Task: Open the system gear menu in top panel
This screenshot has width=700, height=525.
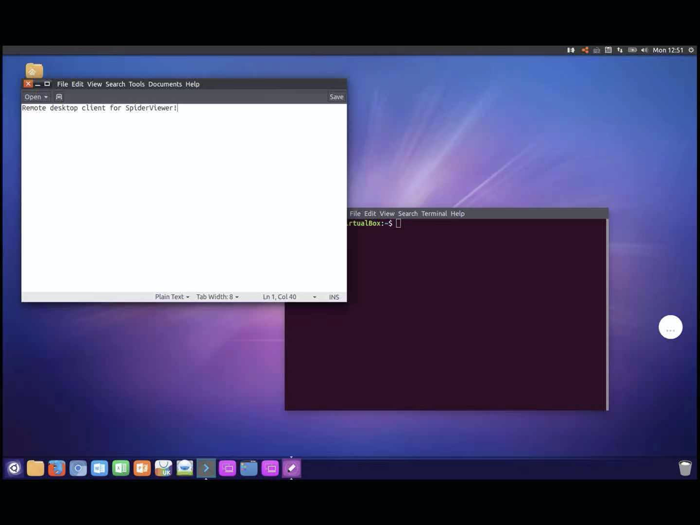Action: 691,50
